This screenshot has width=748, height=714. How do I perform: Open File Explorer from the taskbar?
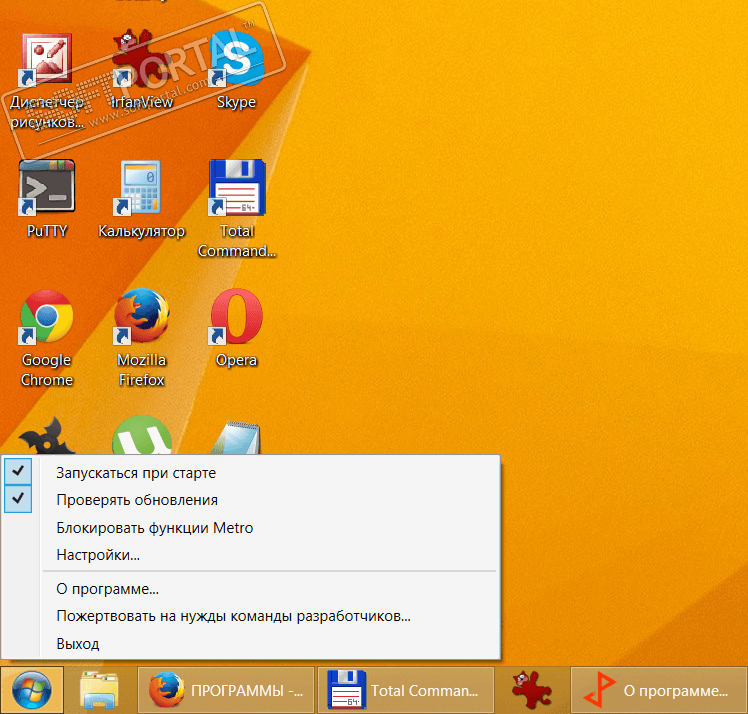click(99, 690)
